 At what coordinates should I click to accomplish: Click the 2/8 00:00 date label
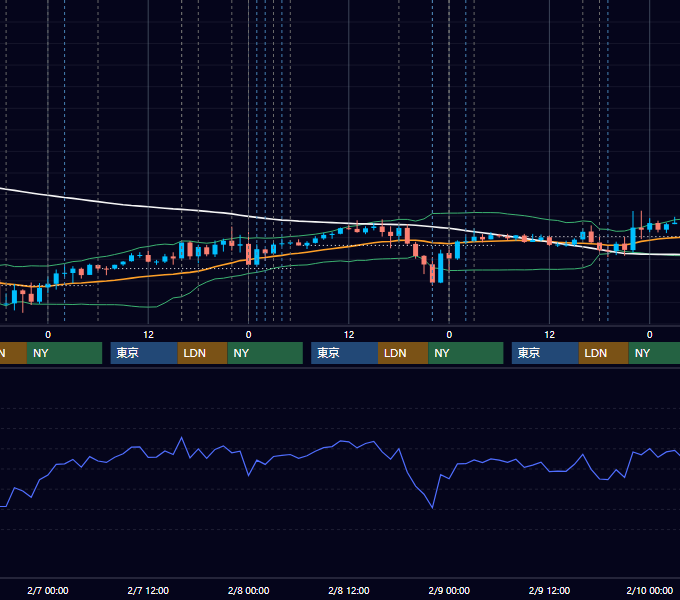click(248, 590)
